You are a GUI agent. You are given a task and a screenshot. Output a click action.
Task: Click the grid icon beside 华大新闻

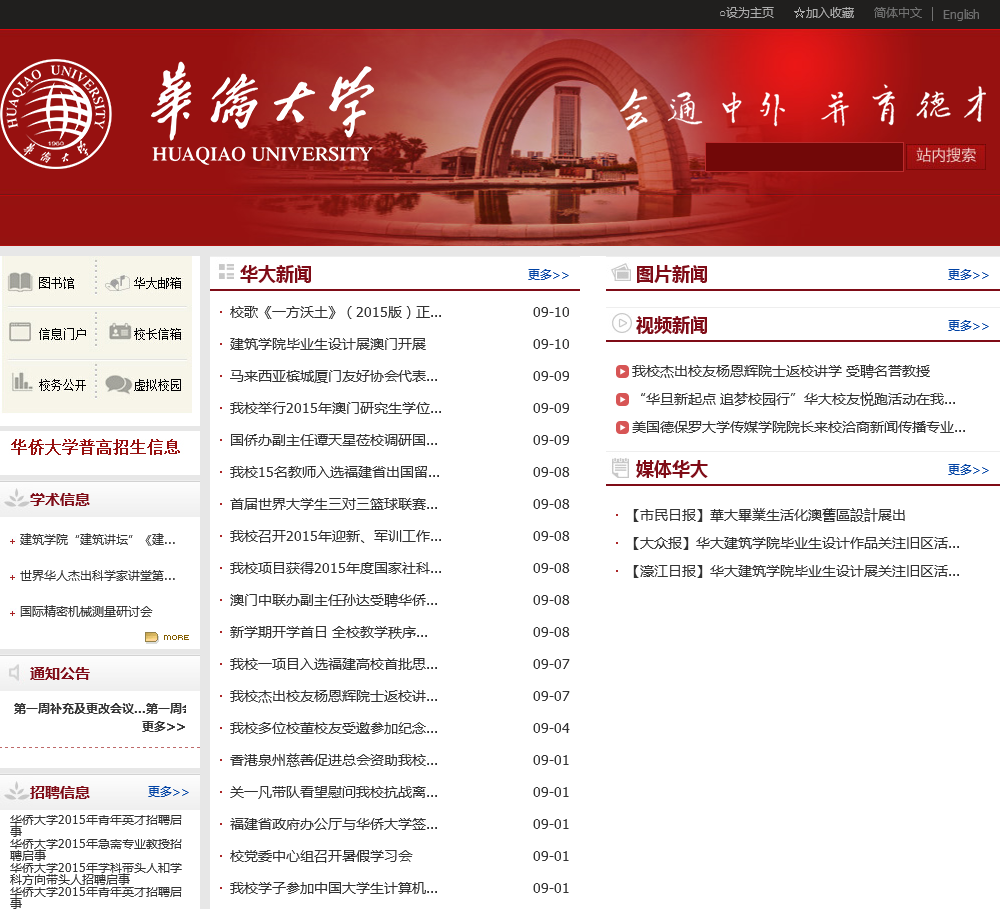coord(226,272)
